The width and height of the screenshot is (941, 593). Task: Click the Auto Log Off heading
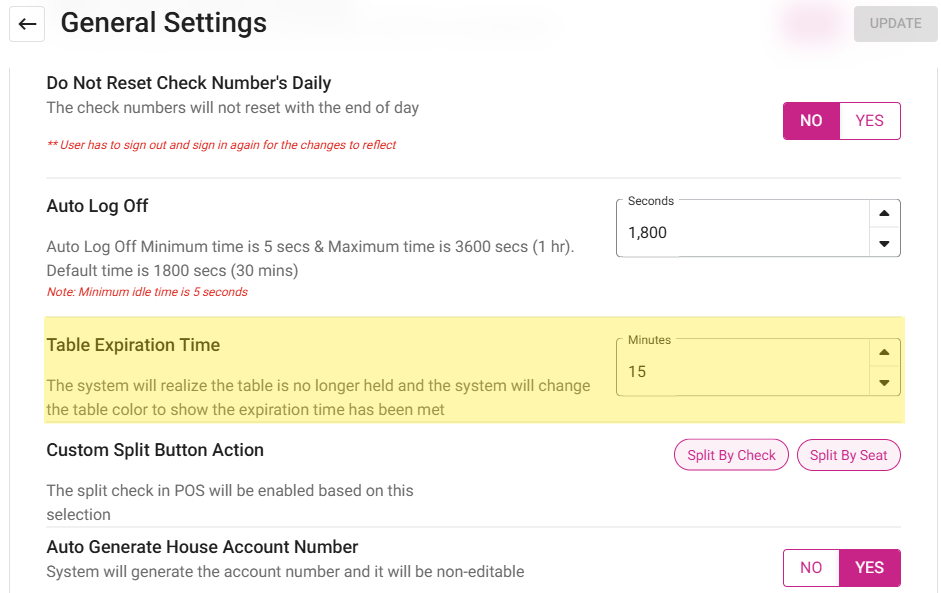97,206
